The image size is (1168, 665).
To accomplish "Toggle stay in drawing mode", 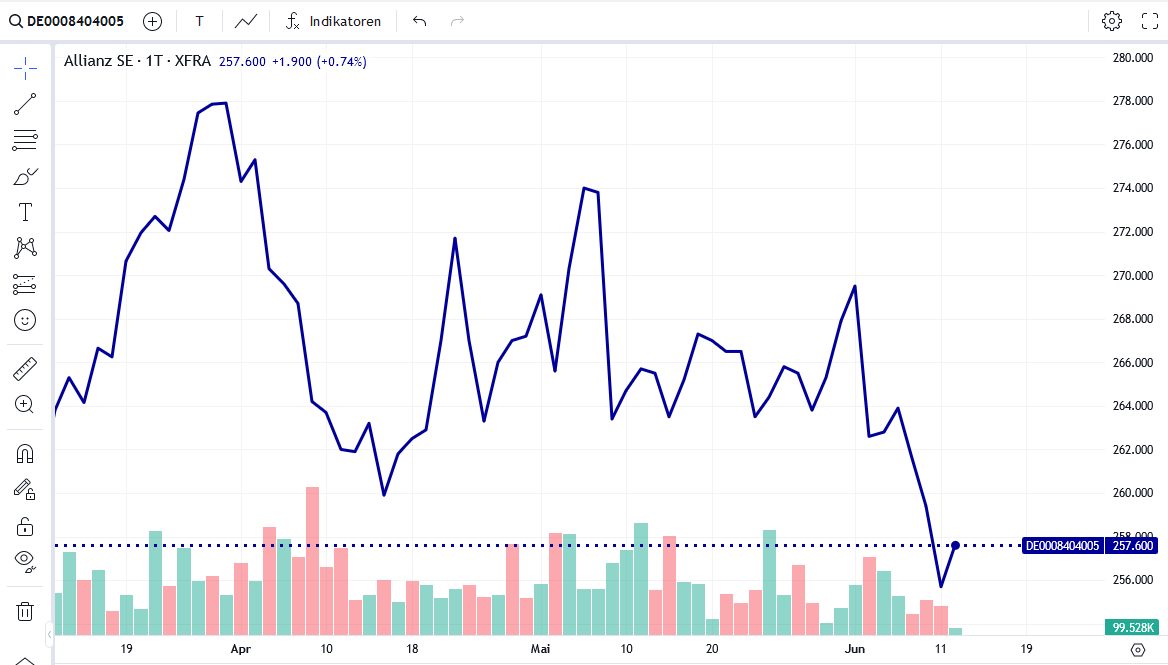I will (x=25, y=489).
